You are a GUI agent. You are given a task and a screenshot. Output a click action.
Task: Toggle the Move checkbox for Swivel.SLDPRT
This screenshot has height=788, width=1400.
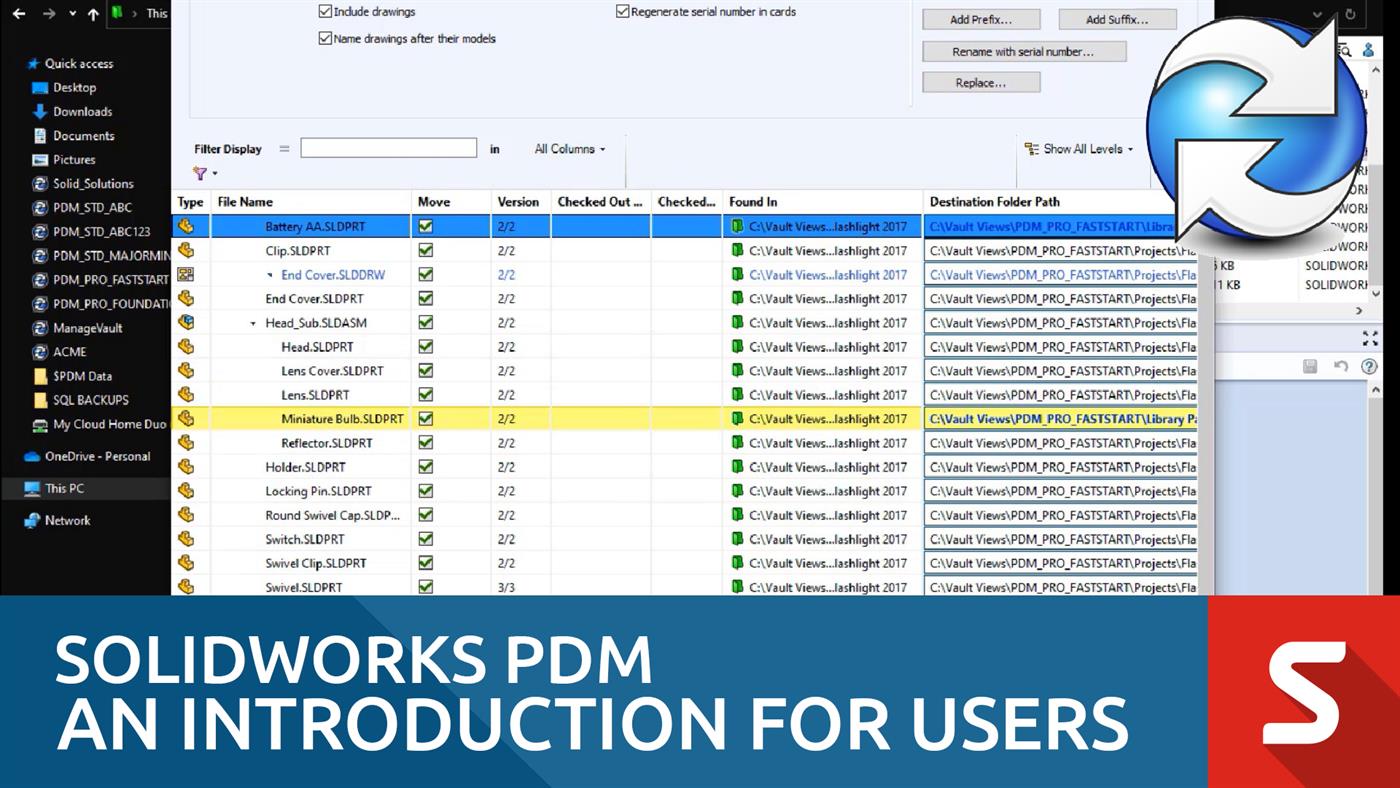[425, 587]
